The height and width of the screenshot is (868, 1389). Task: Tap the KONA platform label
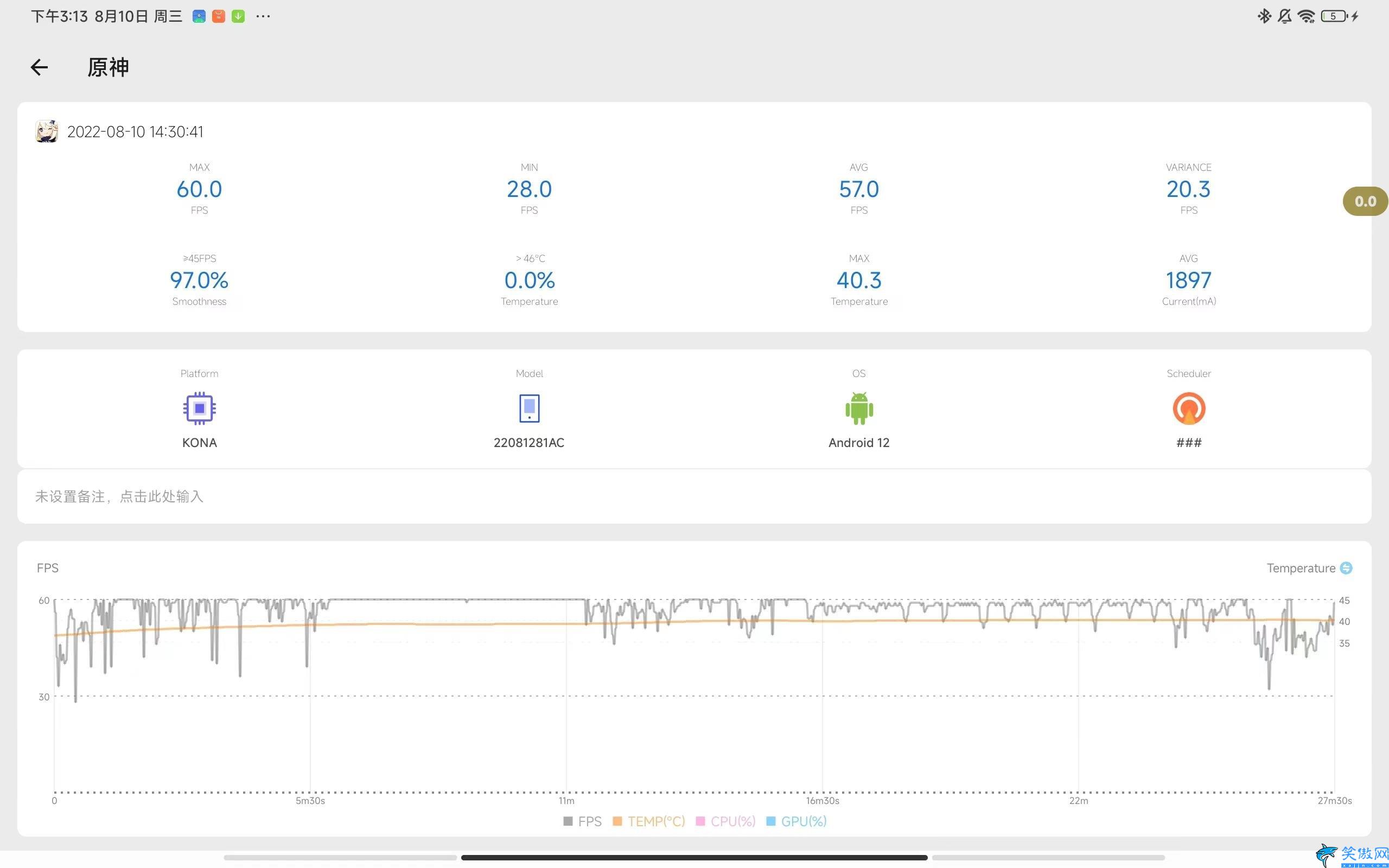(x=199, y=443)
